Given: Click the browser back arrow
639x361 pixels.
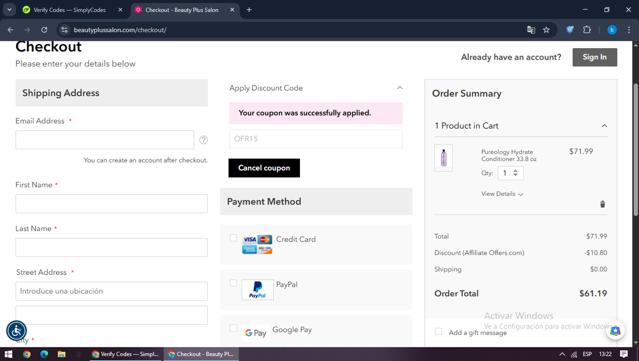Looking at the screenshot, I should point(11,30).
